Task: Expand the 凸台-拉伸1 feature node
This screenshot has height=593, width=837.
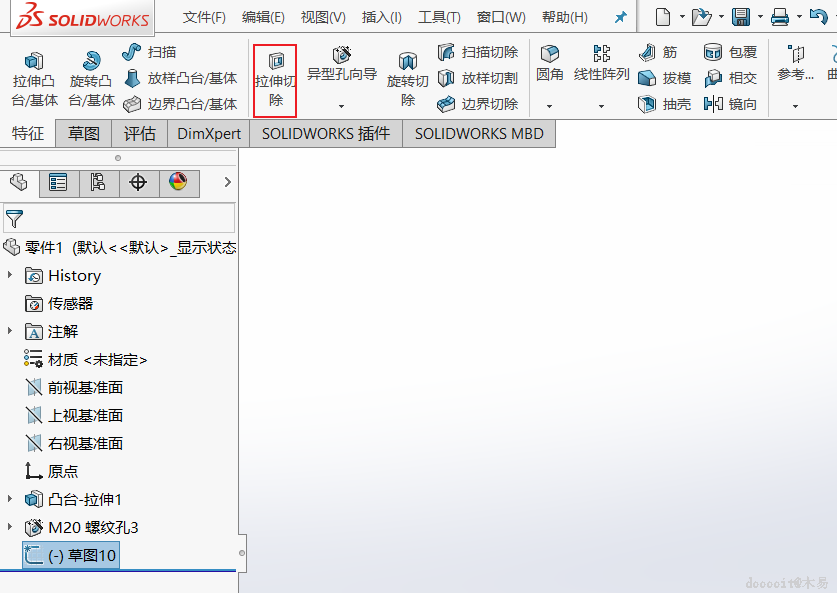Action: click(x=10, y=499)
